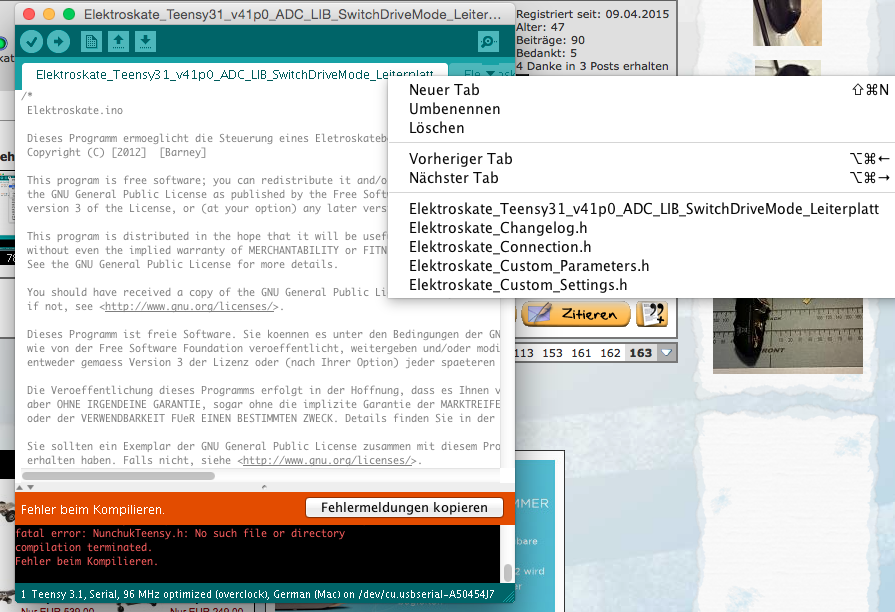This screenshot has width=895, height=612.
Task: Choose Löschen in the tab menu
Action: pyautogui.click(x=642, y=127)
